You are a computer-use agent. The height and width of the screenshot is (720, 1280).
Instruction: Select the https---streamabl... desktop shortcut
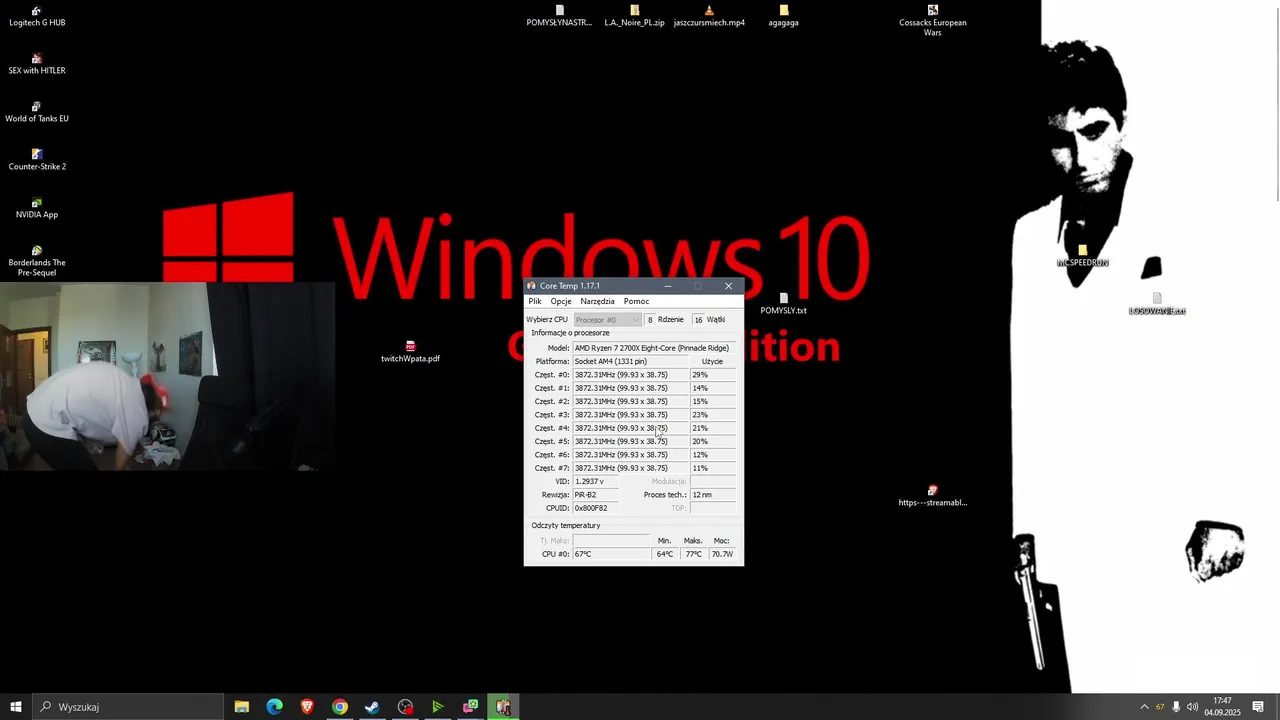(x=933, y=496)
